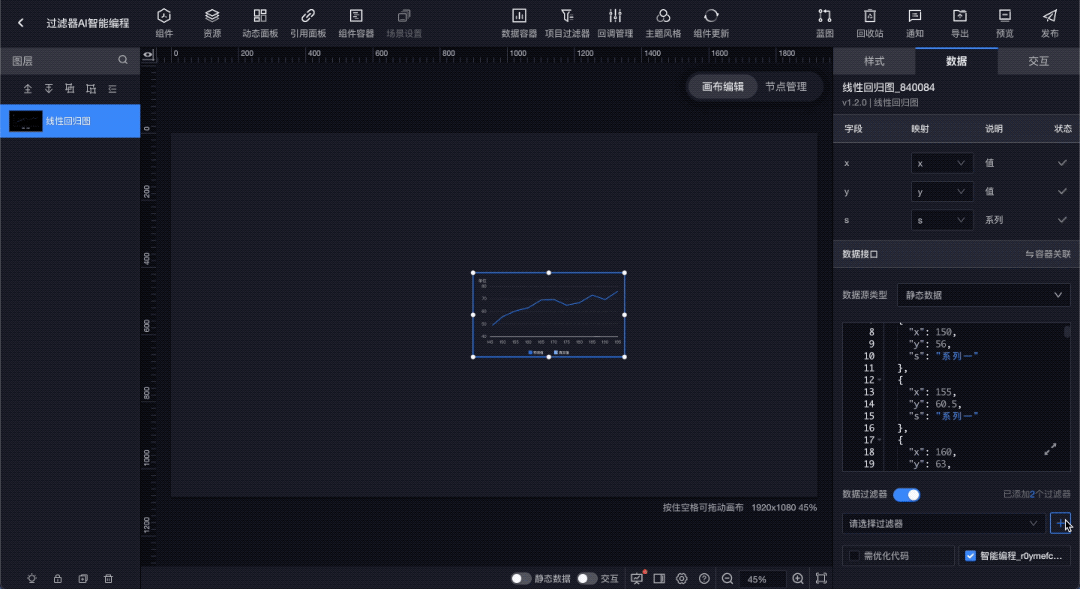The height and width of the screenshot is (589, 1080).
Task: Click the search icon in 图层 panel
Action: point(123,60)
